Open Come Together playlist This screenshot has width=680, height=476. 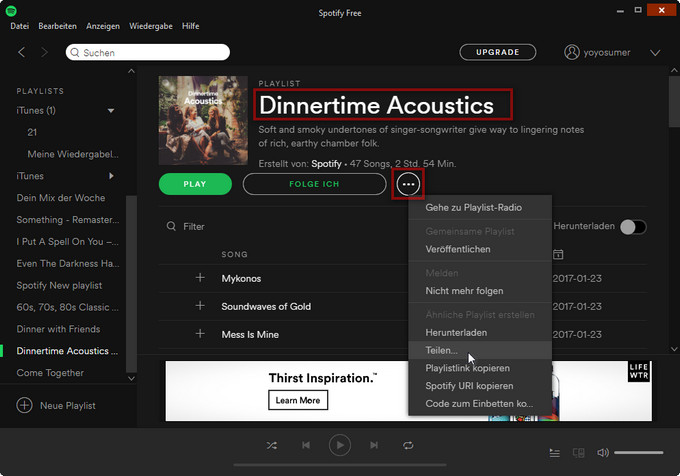50,373
